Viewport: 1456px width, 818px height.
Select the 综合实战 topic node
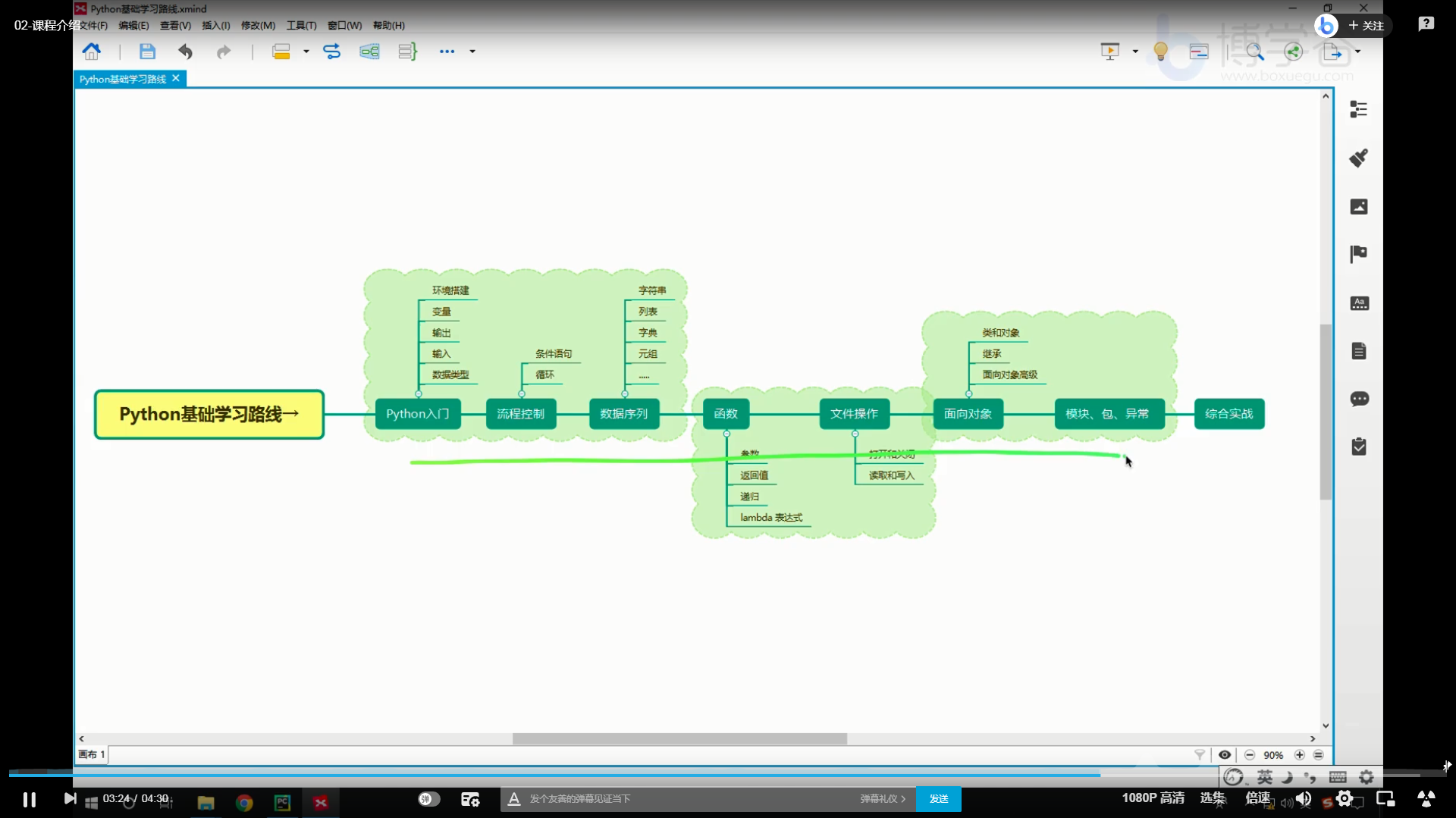pos(1229,414)
